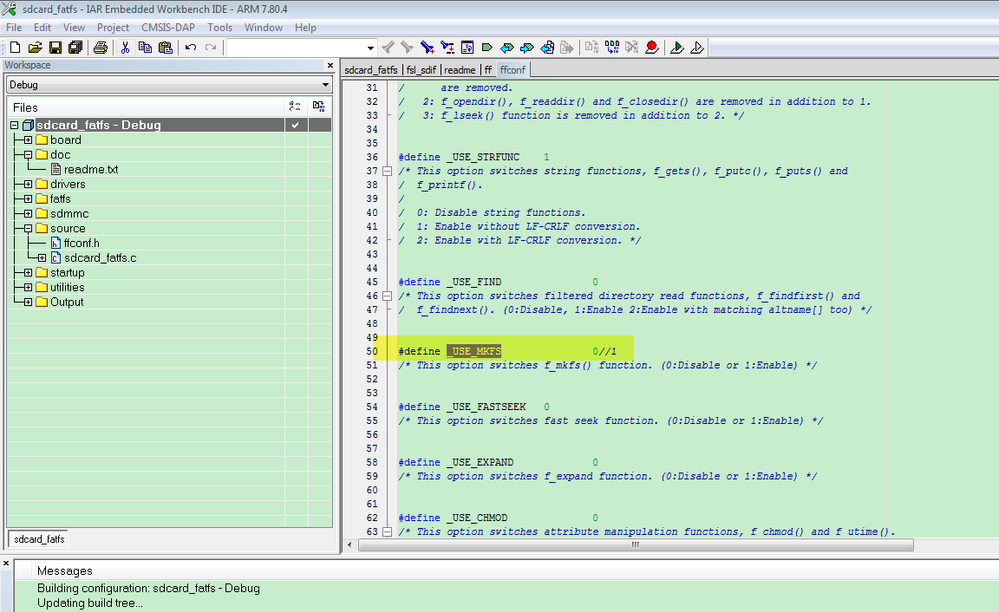Click the checkmark in the sdcard_fatfs - Debug row
The image size is (999, 612).
(x=295, y=125)
